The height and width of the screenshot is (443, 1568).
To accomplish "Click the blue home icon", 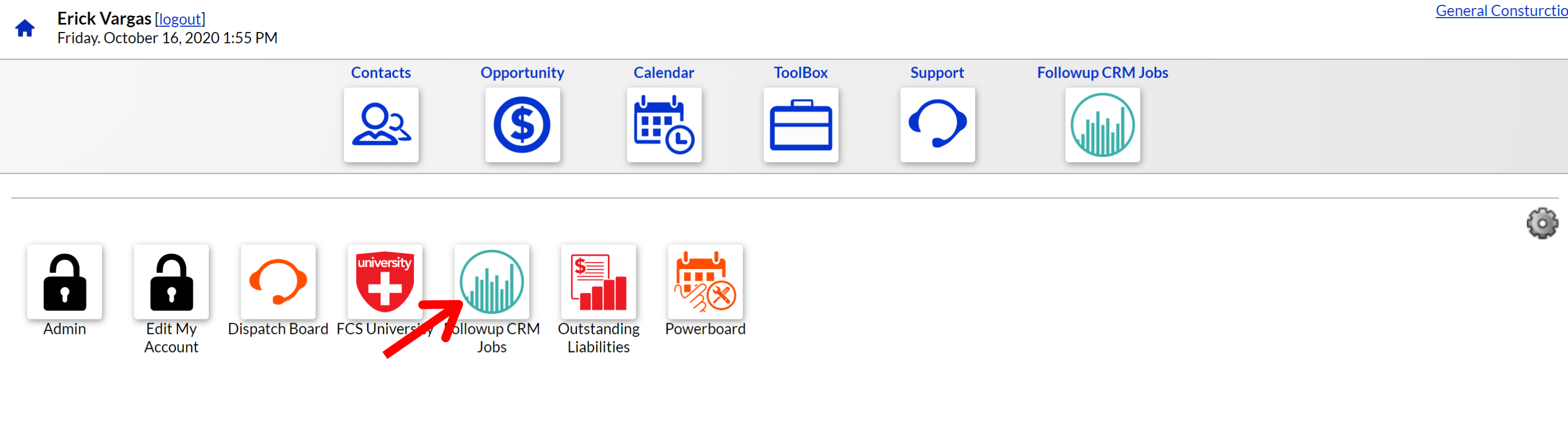I will 25,28.
